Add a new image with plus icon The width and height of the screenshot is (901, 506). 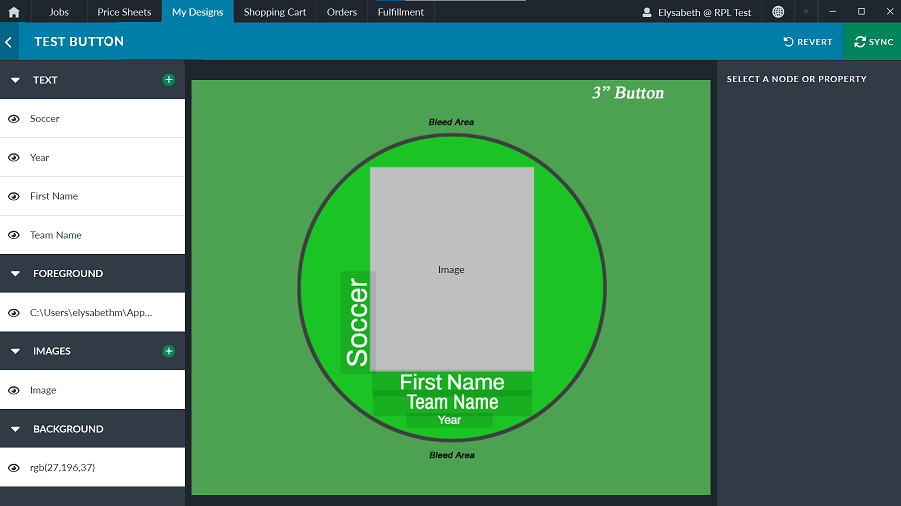(x=168, y=351)
